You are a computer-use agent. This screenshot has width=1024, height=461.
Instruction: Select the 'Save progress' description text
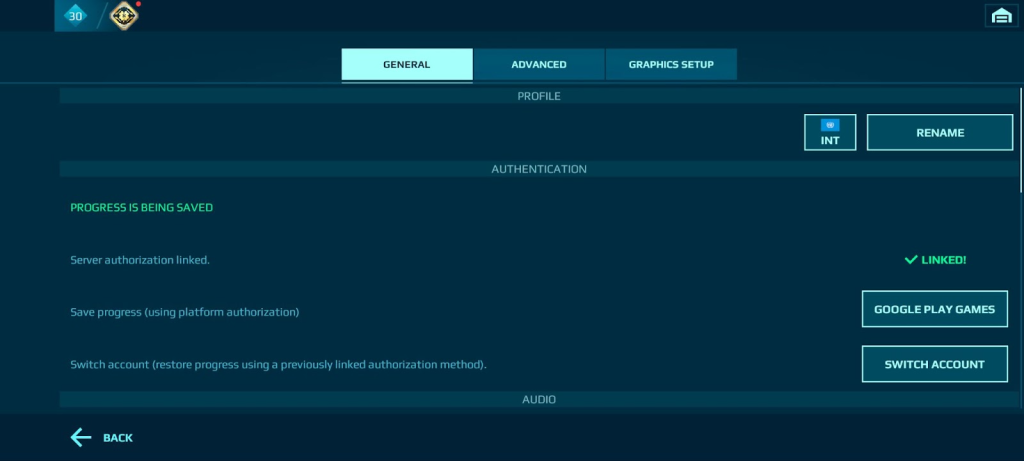185,312
